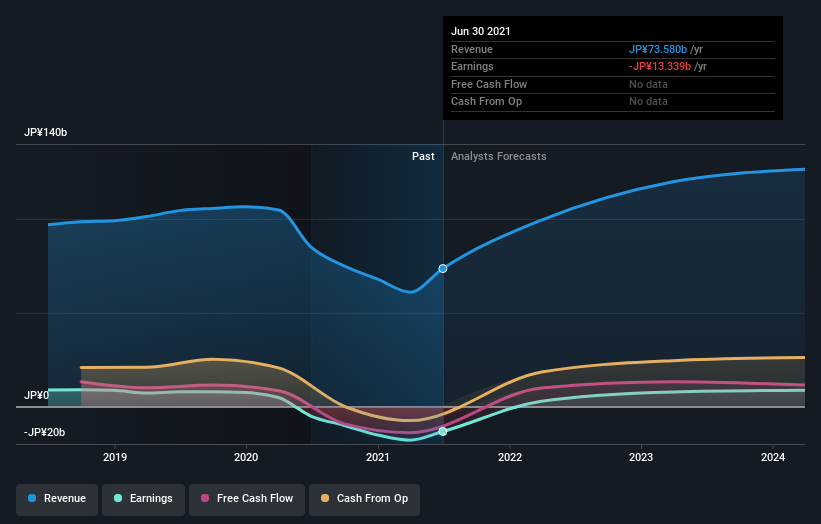Image resolution: width=821 pixels, height=524 pixels.
Task: Click the Revenue row label in tooltip
Action: point(472,49)
